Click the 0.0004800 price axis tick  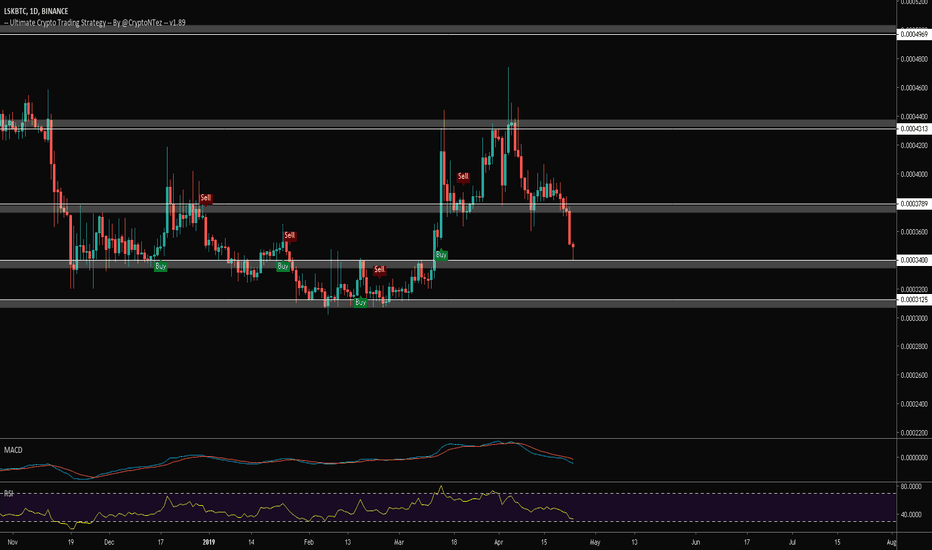[914, 59]
